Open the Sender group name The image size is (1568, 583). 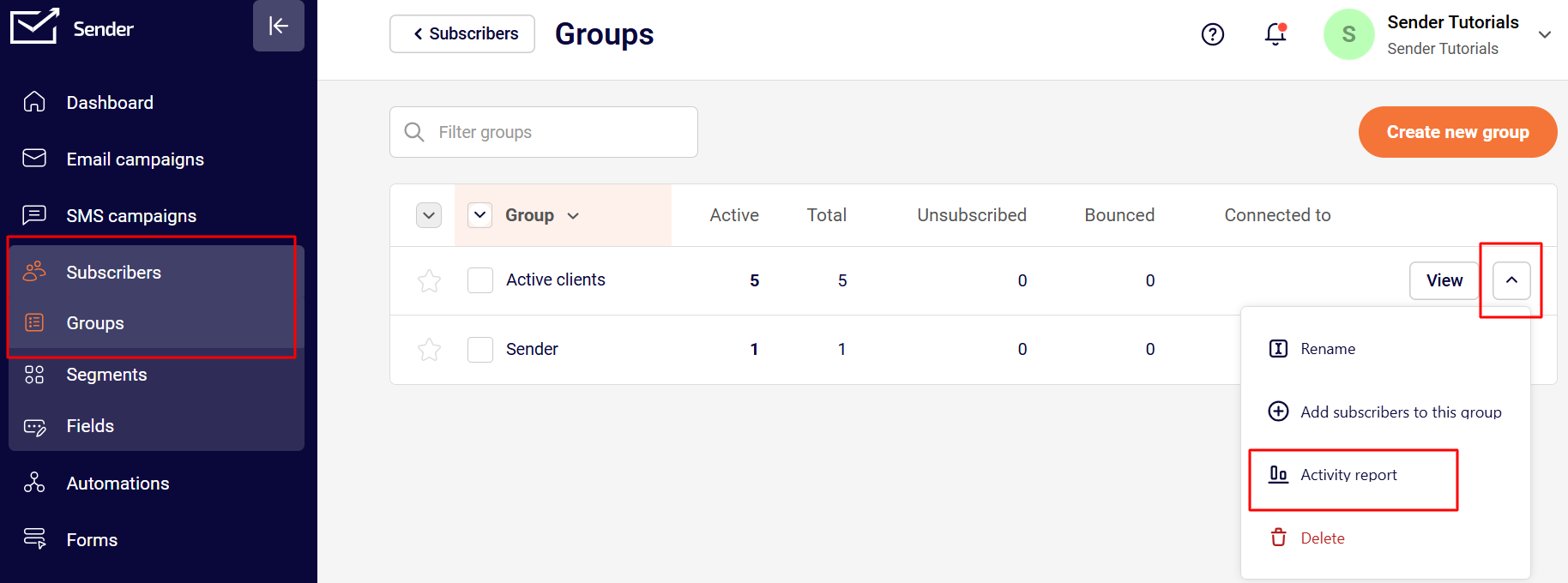click(532, 349)
